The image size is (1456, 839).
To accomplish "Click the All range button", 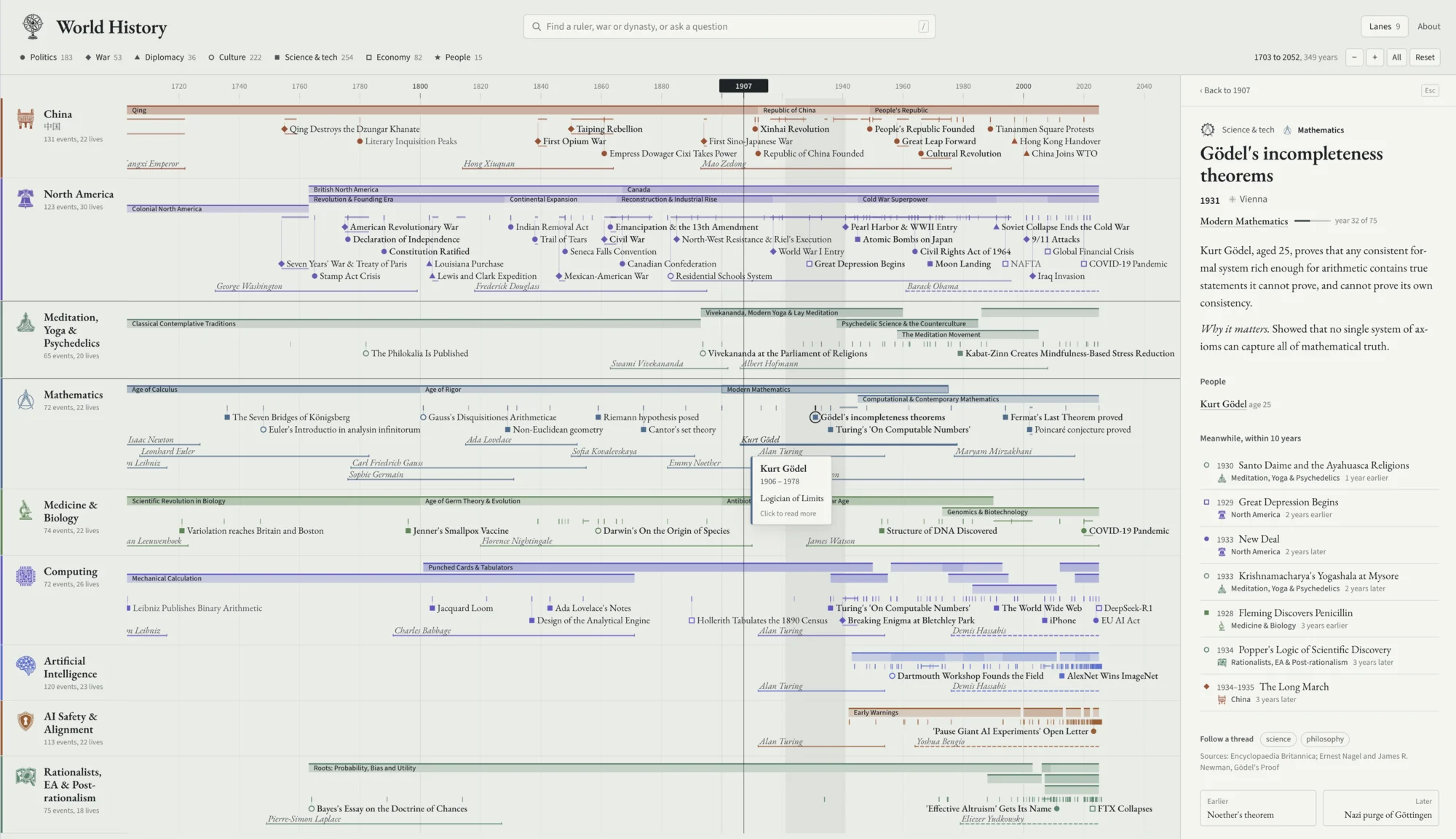I will pyautogui.click(x=1396, y=58).
